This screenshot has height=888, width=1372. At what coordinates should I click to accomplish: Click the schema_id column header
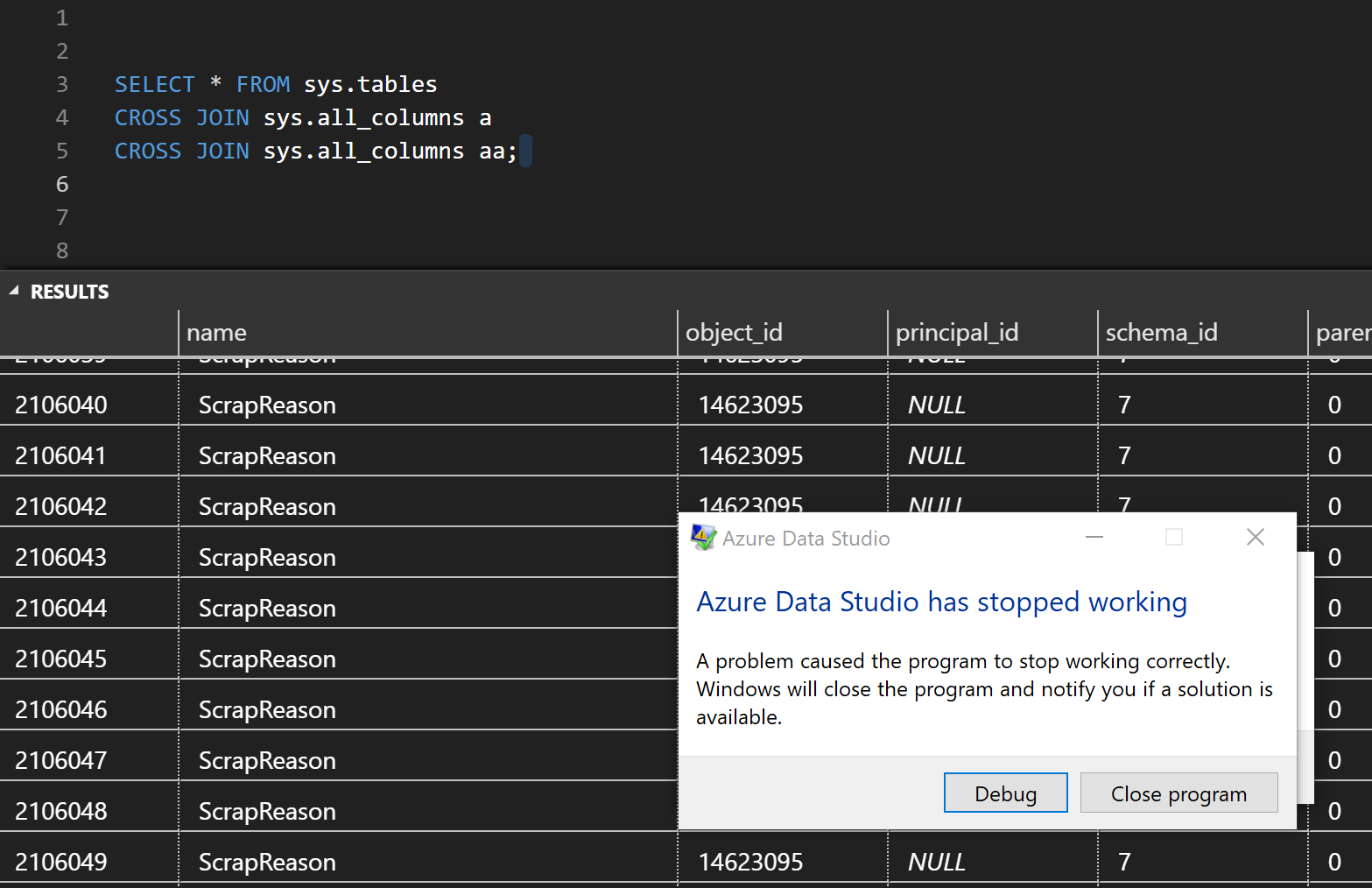[1161, 333]
